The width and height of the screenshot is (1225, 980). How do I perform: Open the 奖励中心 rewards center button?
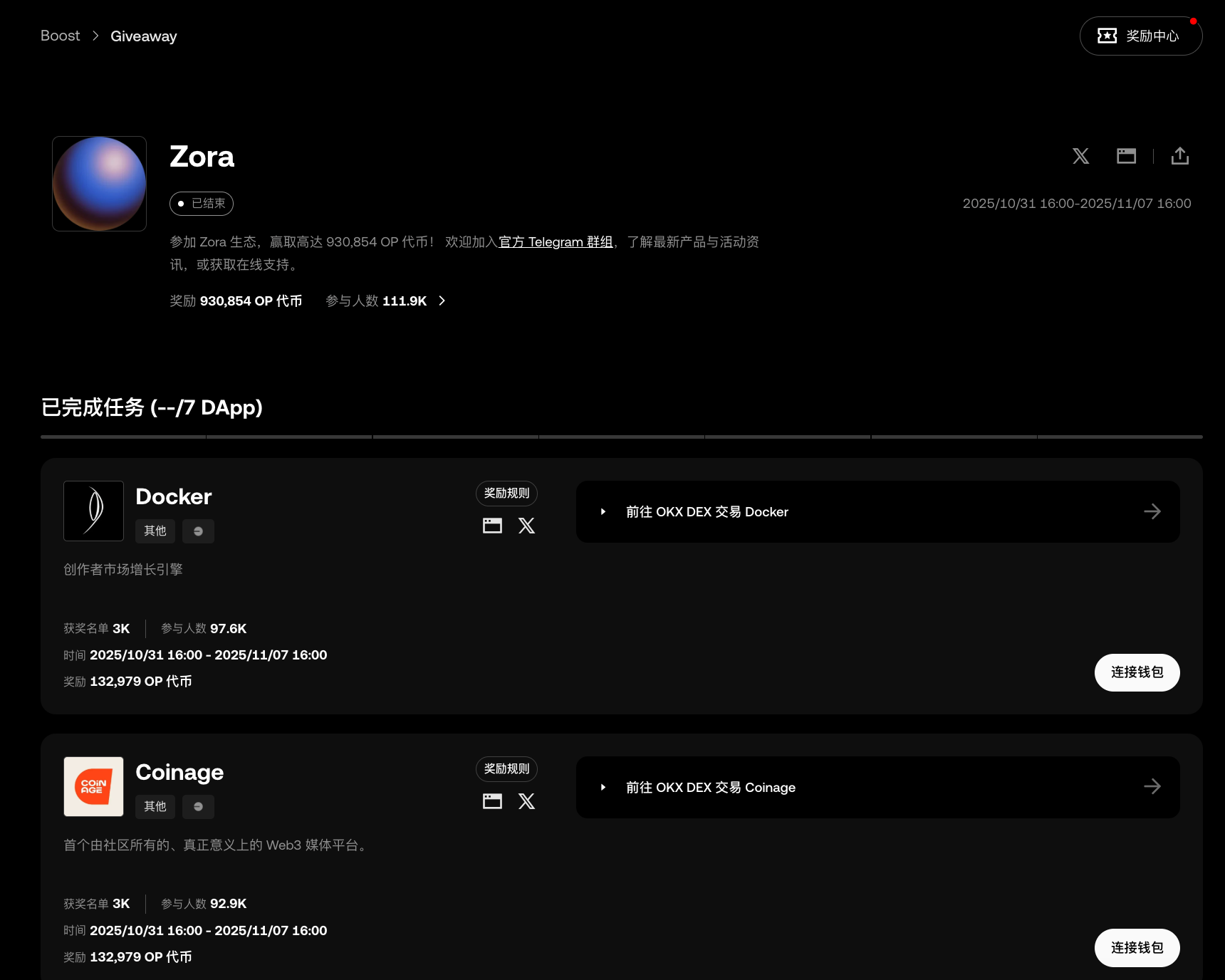pos(1140,36)
